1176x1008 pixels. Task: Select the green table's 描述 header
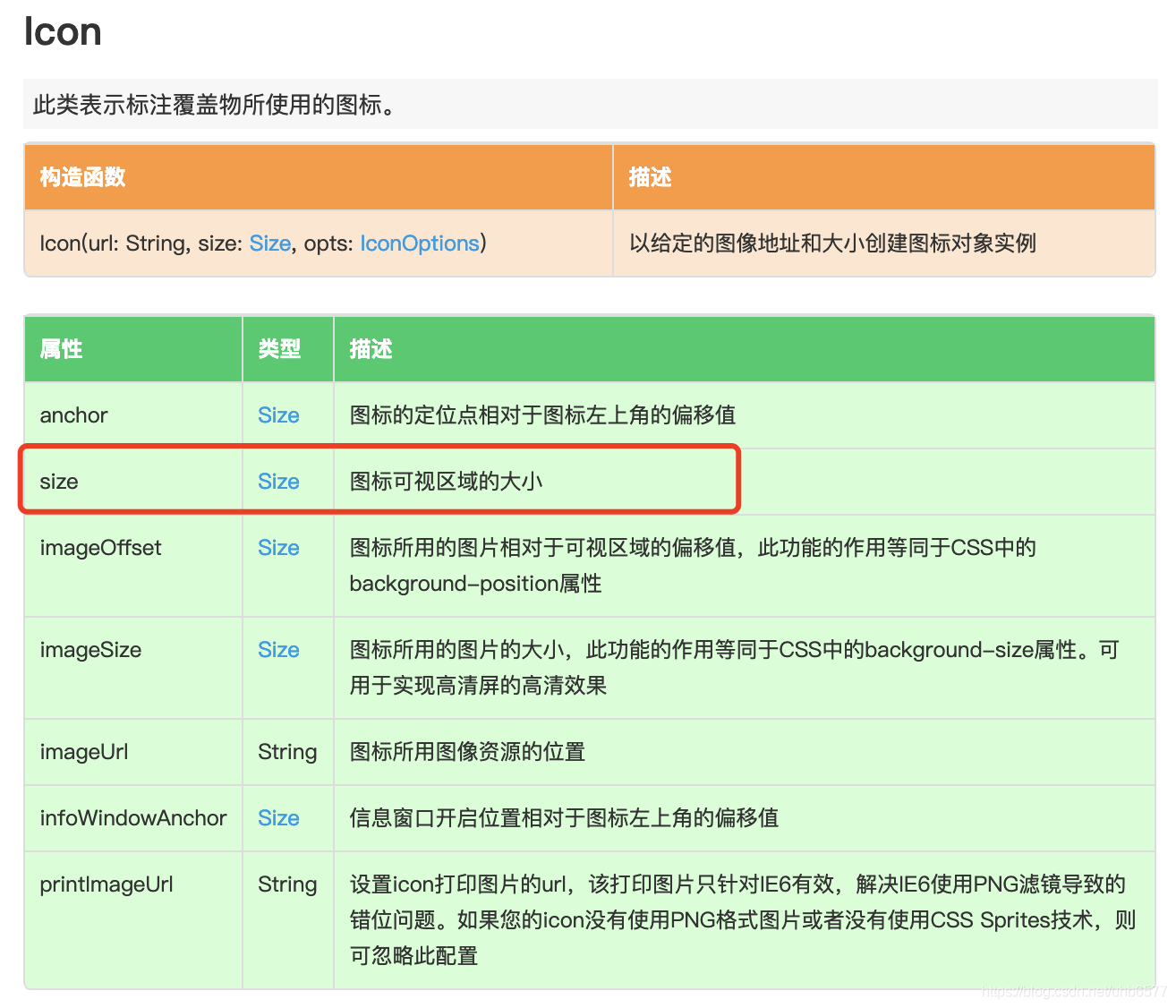tap(371, 349)
